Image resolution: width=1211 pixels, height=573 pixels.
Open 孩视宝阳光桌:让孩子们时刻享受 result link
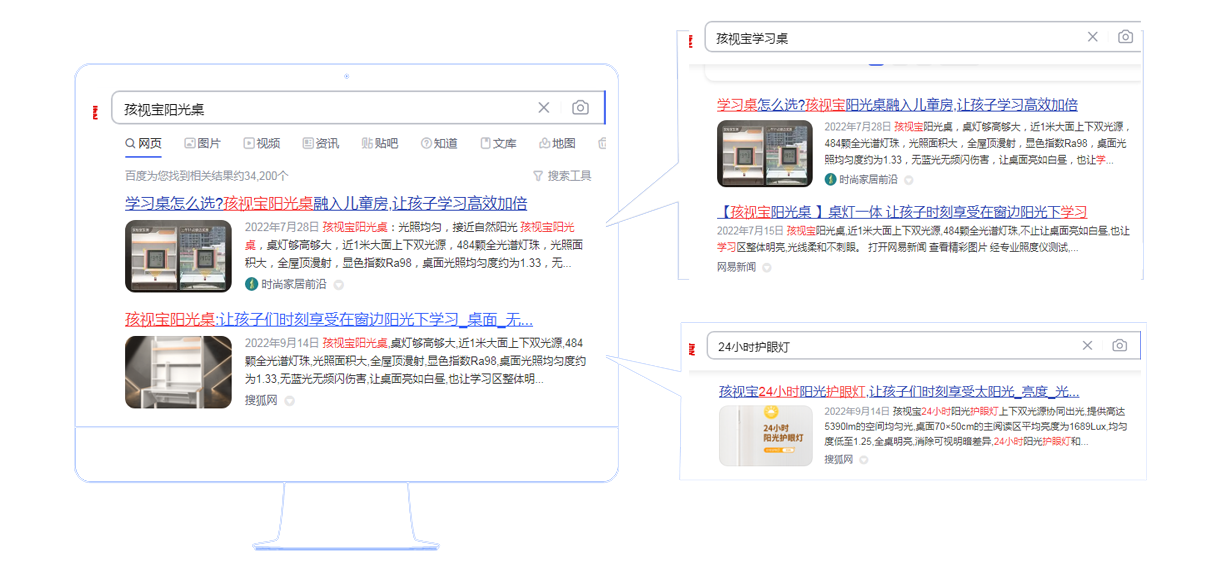point(329,320)
